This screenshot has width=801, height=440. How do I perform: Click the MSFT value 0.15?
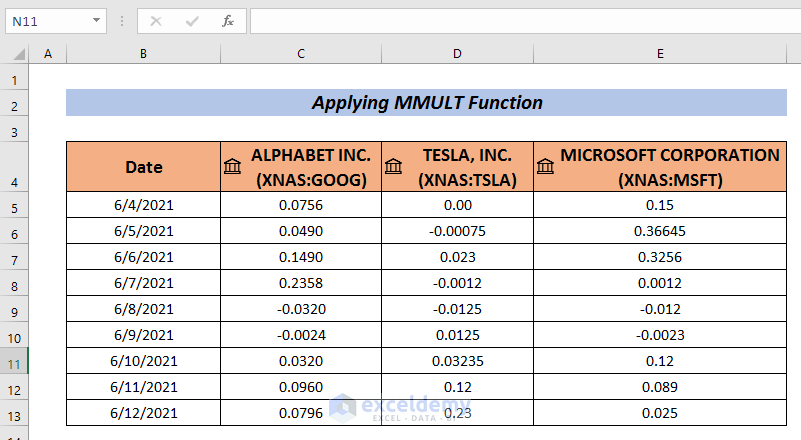point(660,205)
